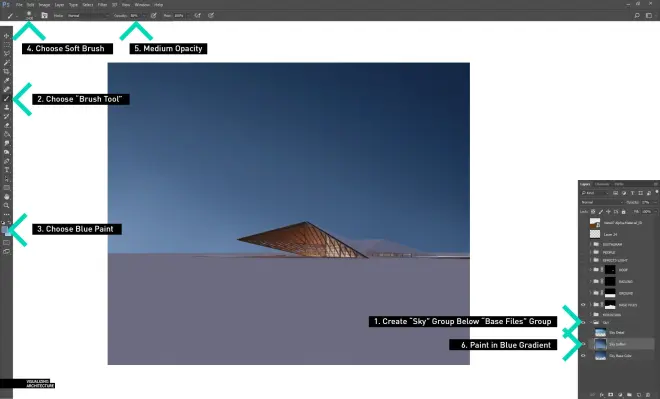Expand the BASE FILES group

[591, 305]
